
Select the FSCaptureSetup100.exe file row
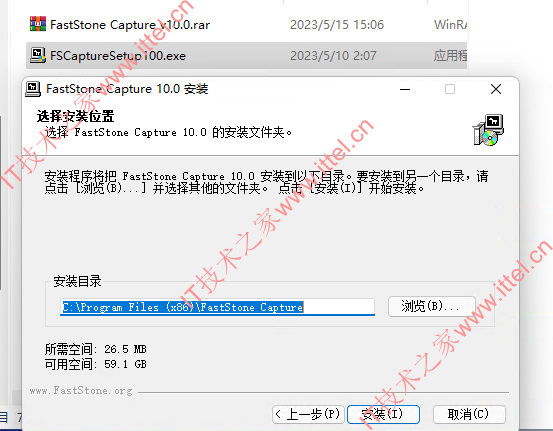[x=246, y=55]
